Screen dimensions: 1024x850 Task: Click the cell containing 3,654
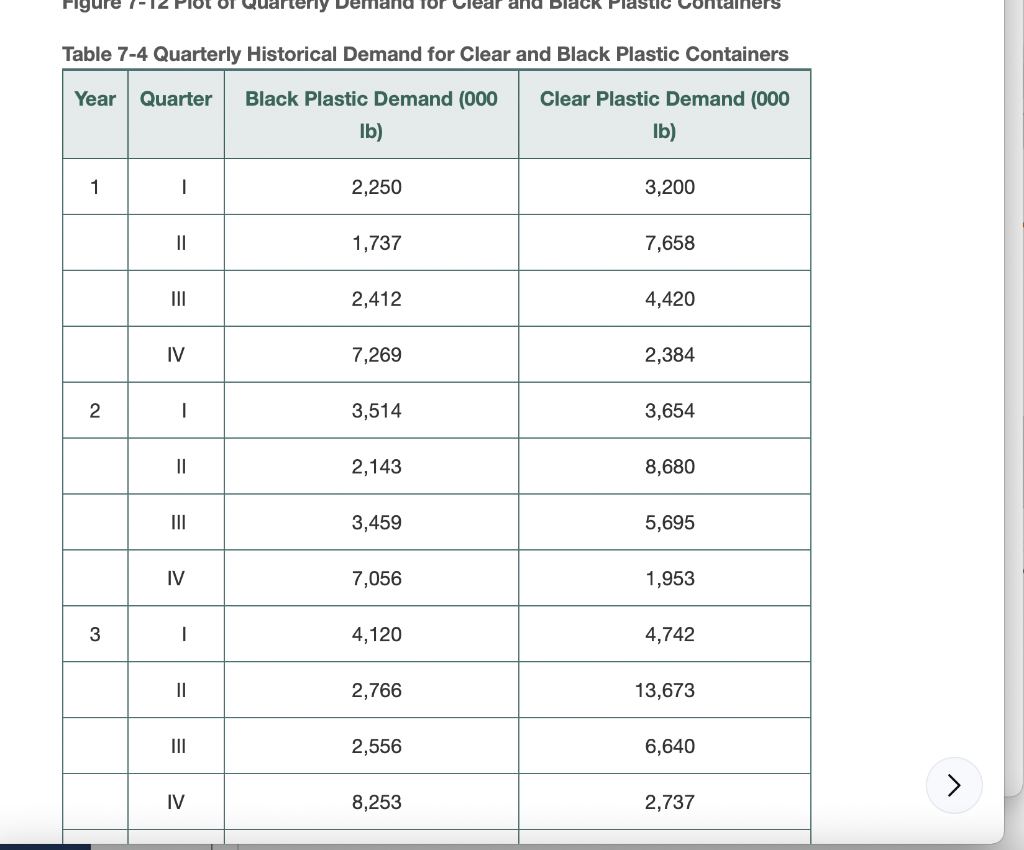tap(664, 410)
